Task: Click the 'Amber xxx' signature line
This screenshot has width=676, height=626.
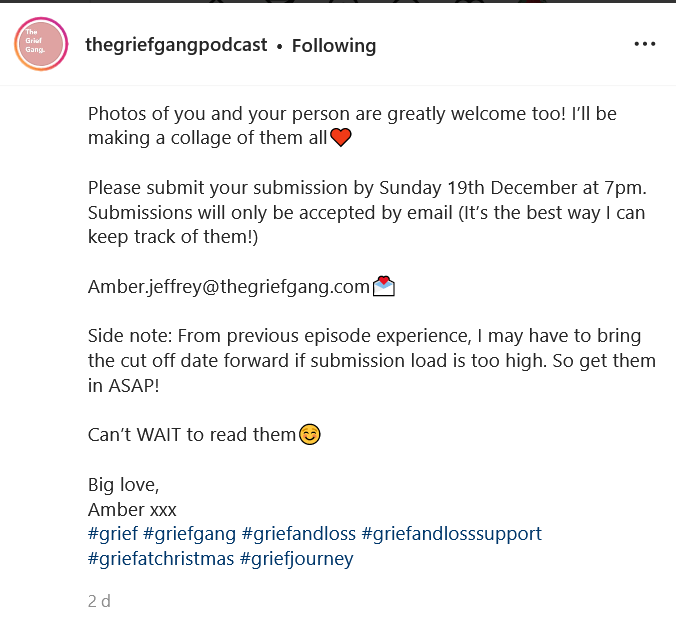Action: pos(132,509)
